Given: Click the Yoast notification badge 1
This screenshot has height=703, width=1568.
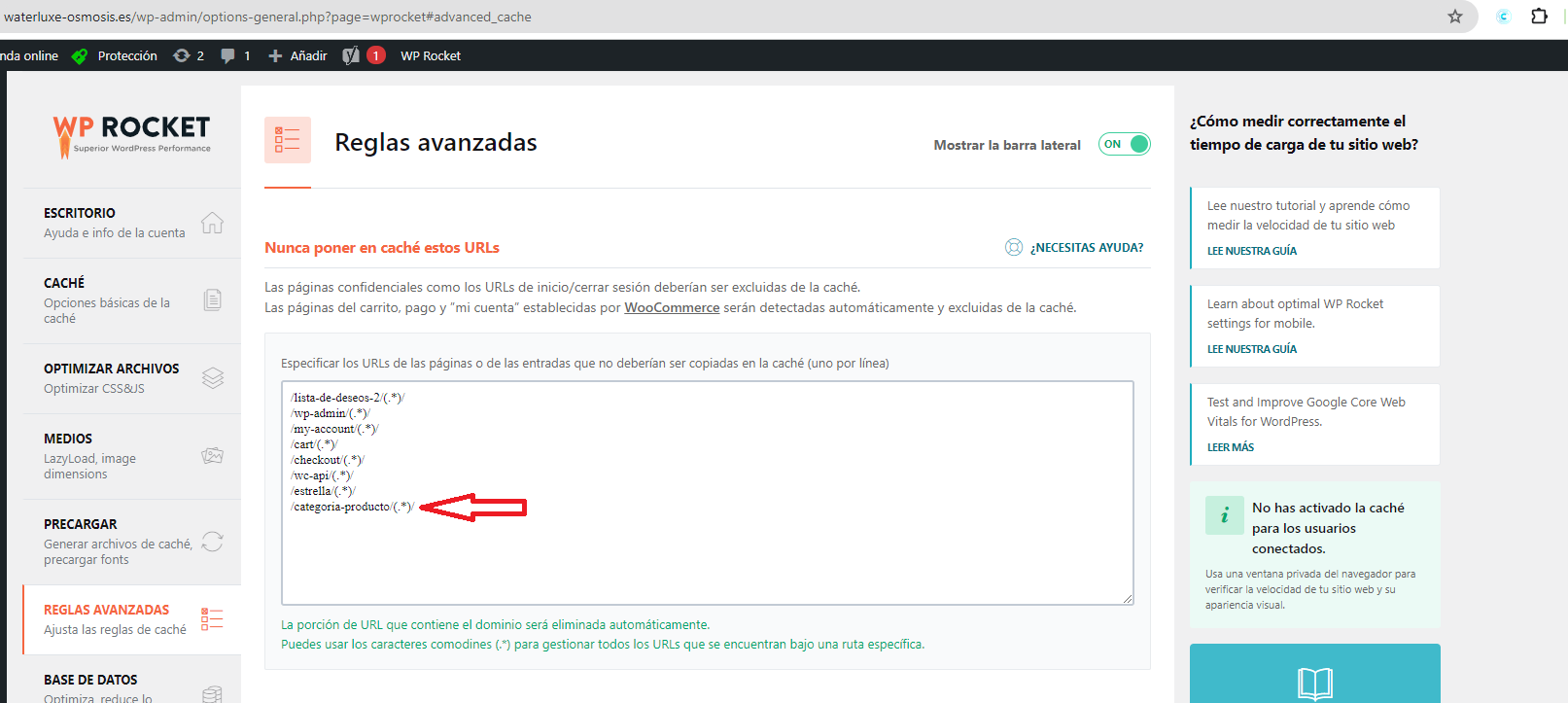Looking at the screenshot, I should pos(376,55).
